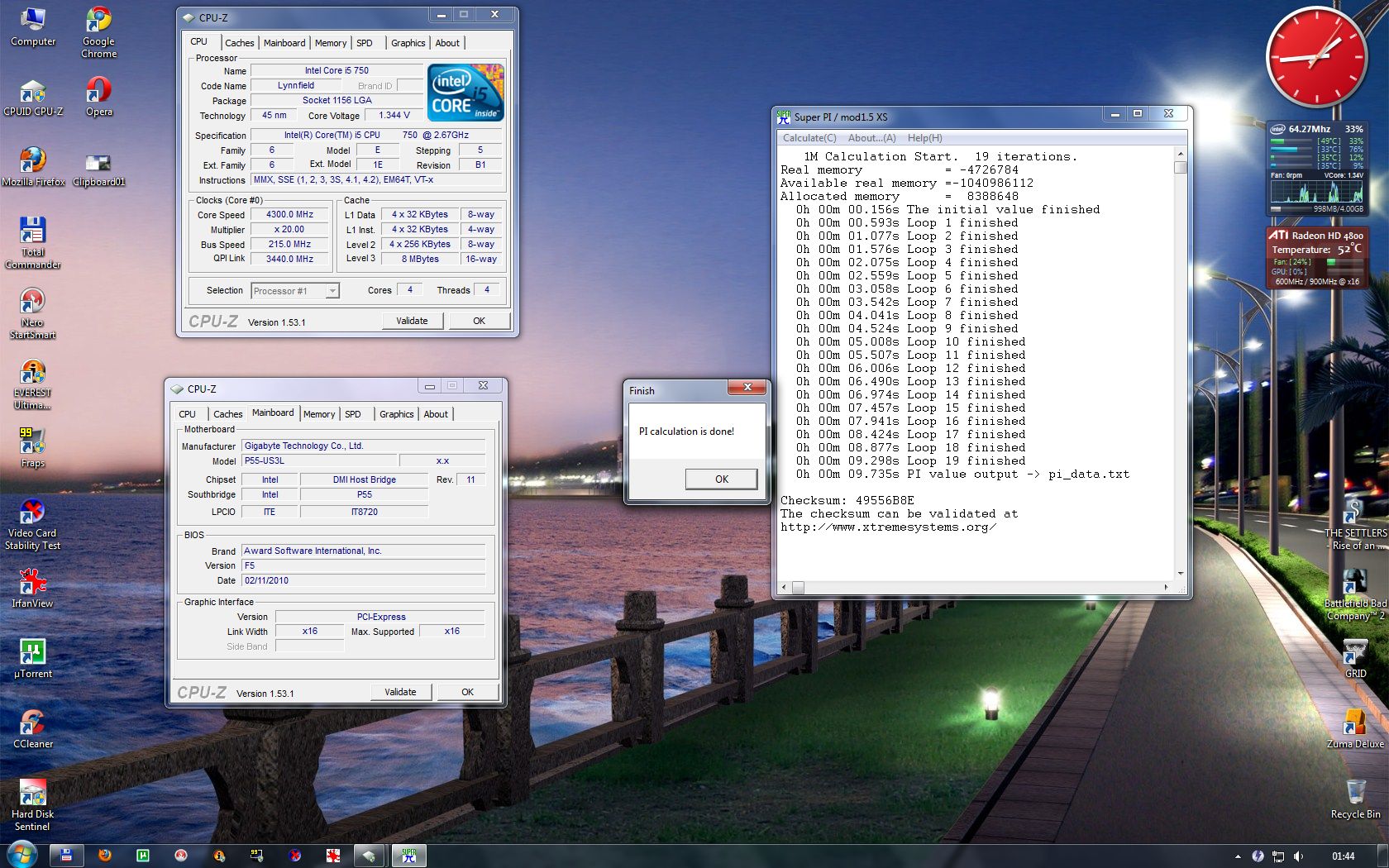
Task: Click the Checksum: 49556B8E line
Action: click(847, 501)
